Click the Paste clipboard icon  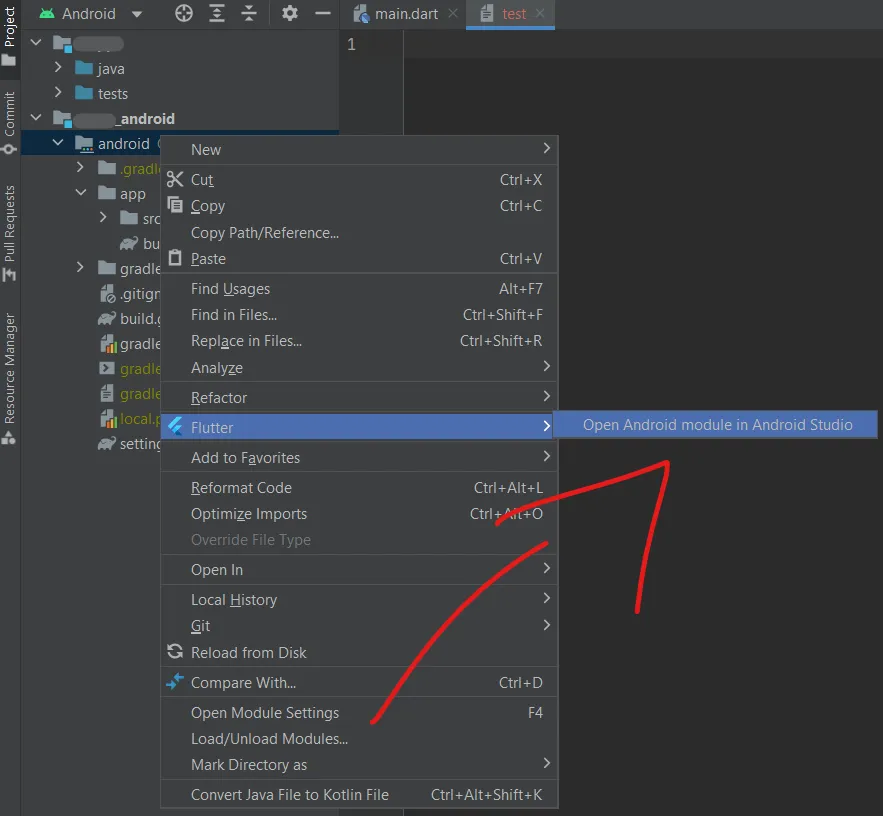pos(175,258)
